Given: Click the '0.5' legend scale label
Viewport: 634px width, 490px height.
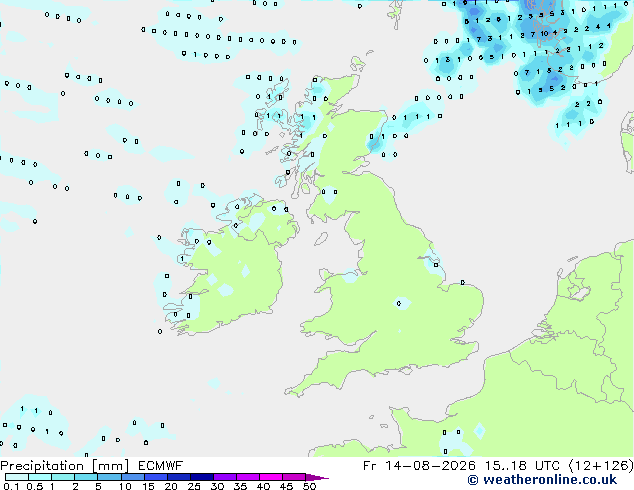Looking at the screenshot, I should coord(34,486).
